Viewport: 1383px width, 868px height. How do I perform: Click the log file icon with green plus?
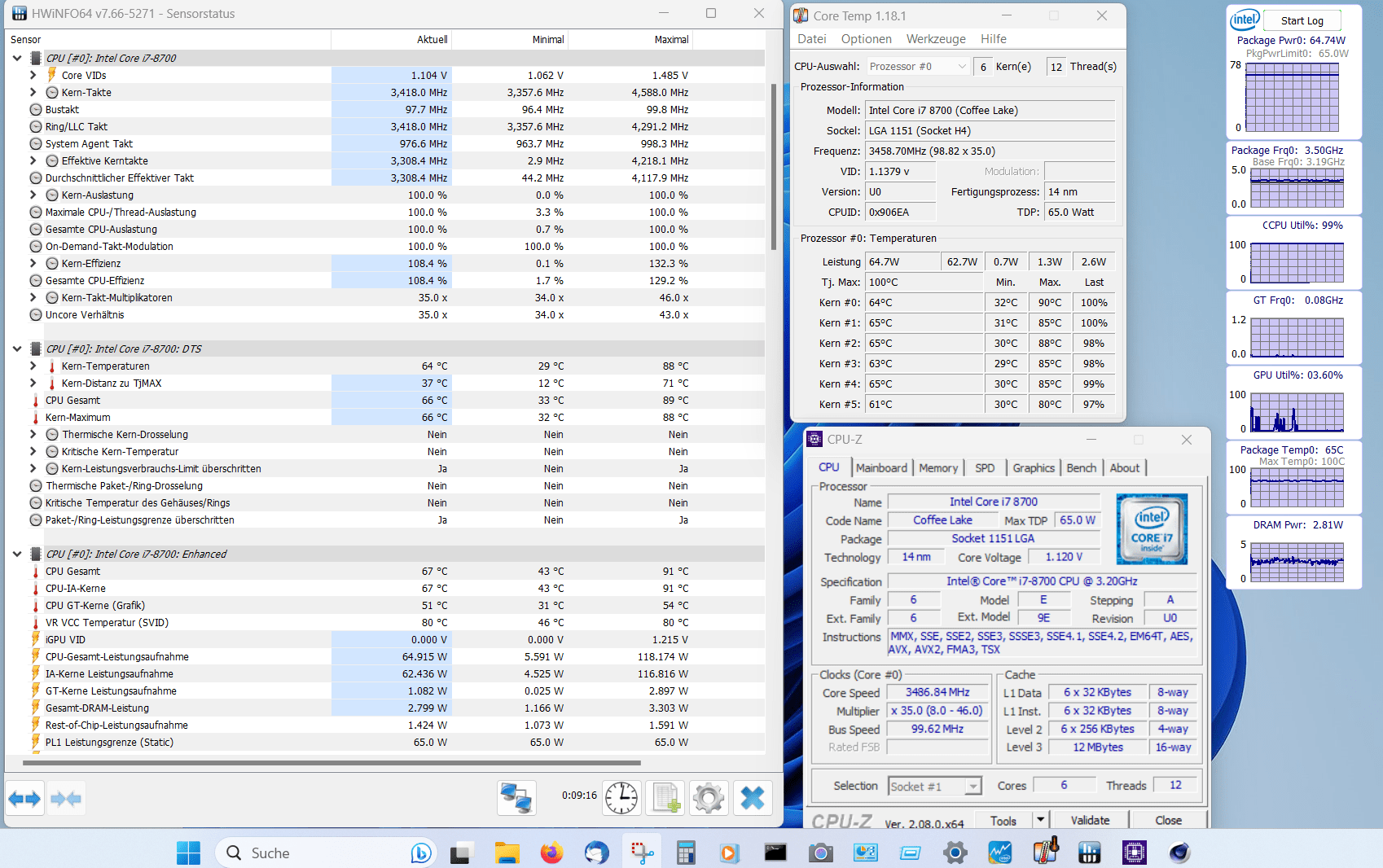[665, 798]
